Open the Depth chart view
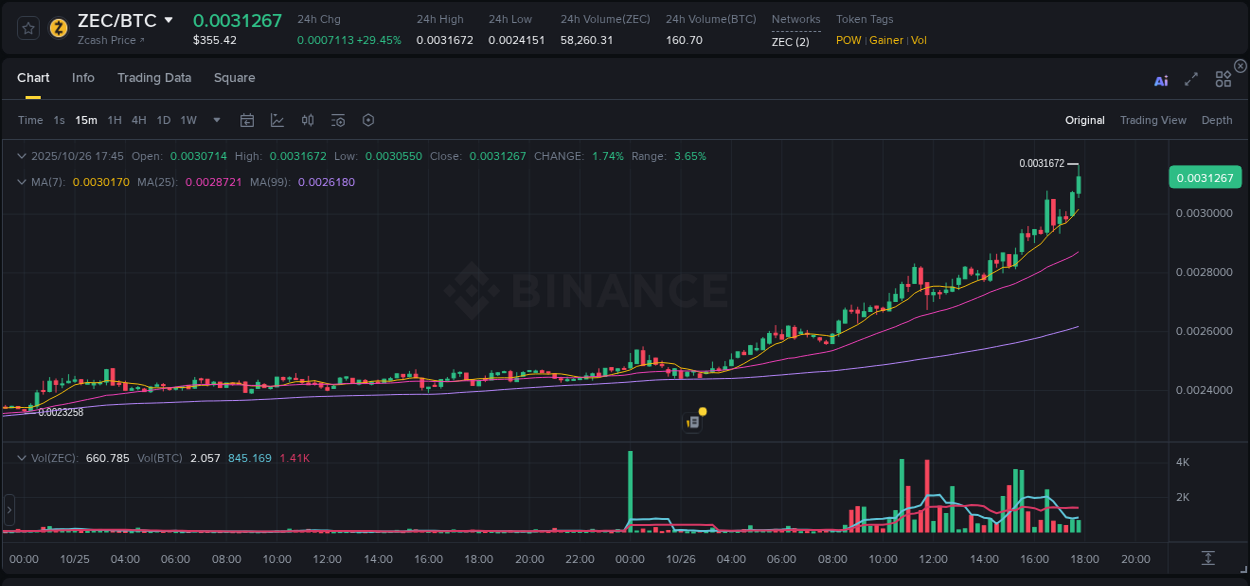The height and width of the screenshot is (586, 1250). click(1216, 120)
